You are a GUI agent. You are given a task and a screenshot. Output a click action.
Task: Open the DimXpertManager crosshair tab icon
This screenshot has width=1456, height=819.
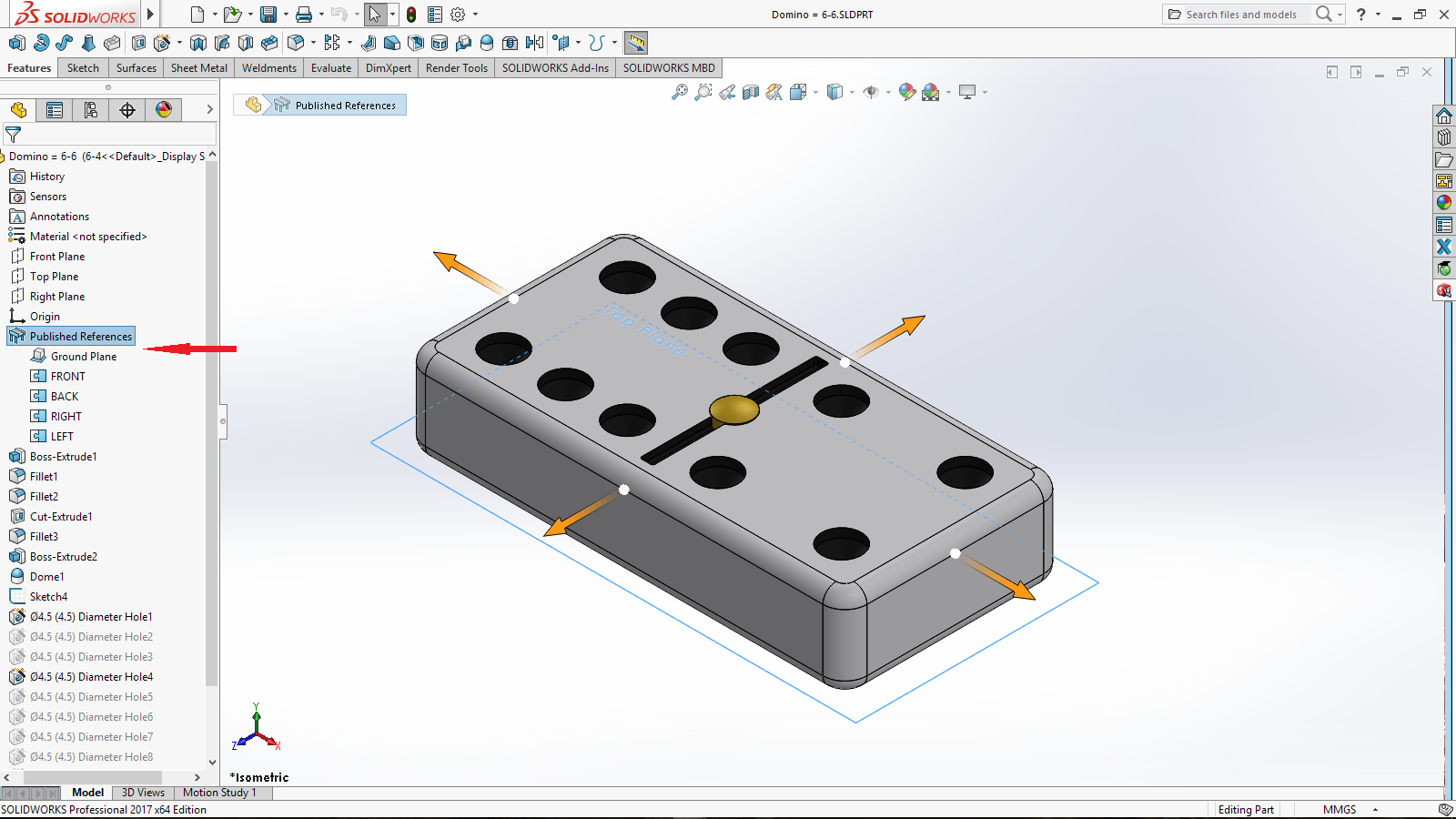127,110
